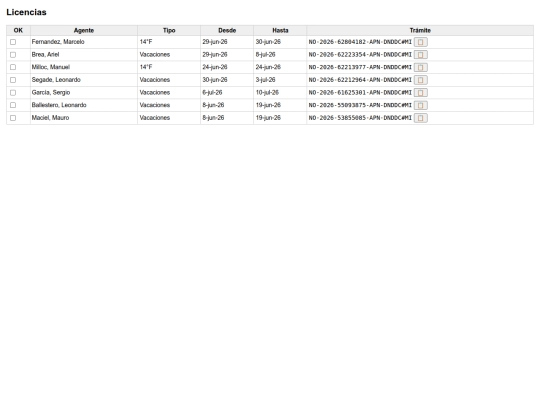
Task: Click the Desde column header
Action: point(227,30)
